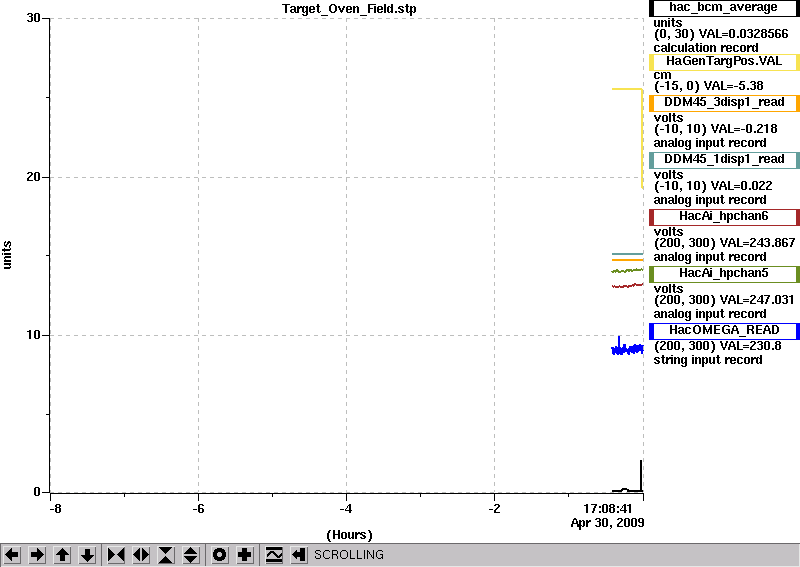Shift the plot up with the up arrow
The width and height of the screenshot is (800, 567).
(63, 555)
